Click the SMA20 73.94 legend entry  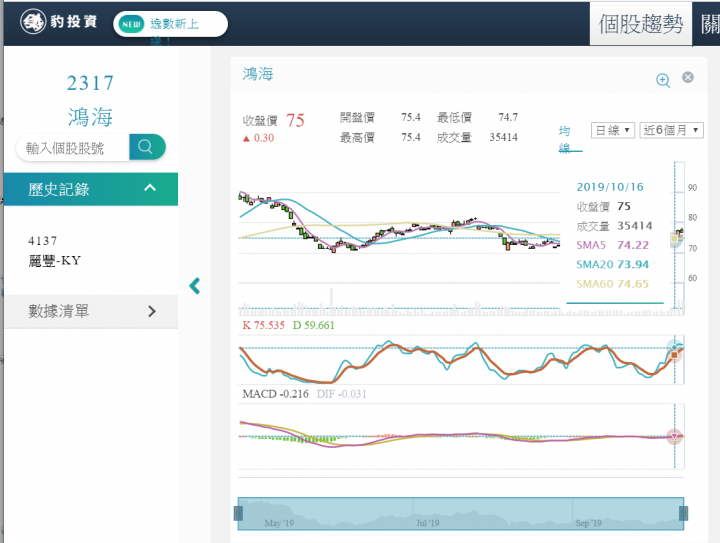[613, 264]
